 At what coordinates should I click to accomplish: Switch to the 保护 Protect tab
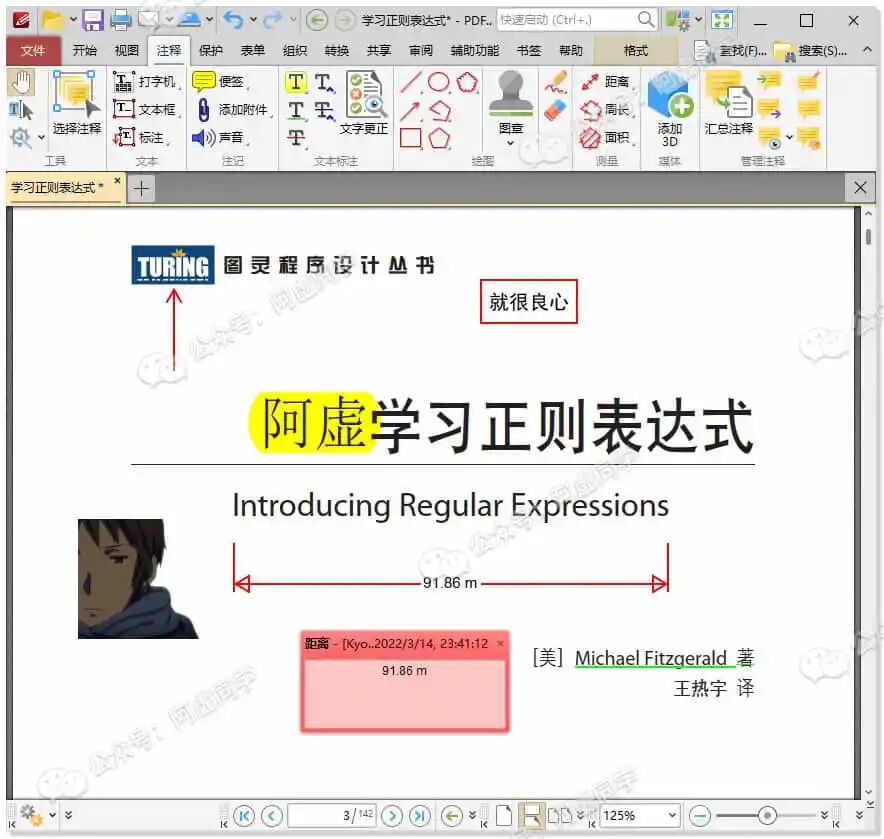pyautogui.click(x=211, y=51)
